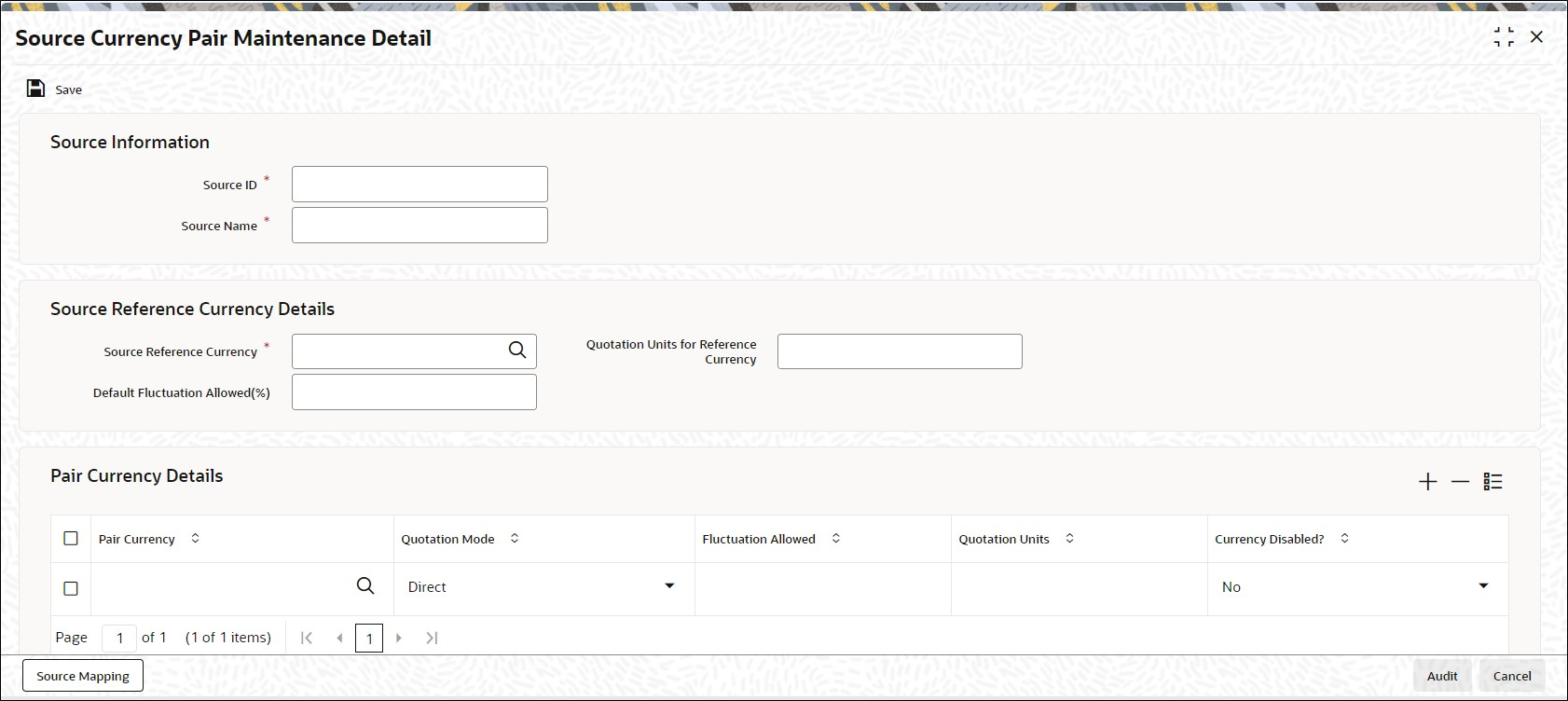
Task: Focus the Quotation Units for Reference Currency field
Action: point(900,350)
